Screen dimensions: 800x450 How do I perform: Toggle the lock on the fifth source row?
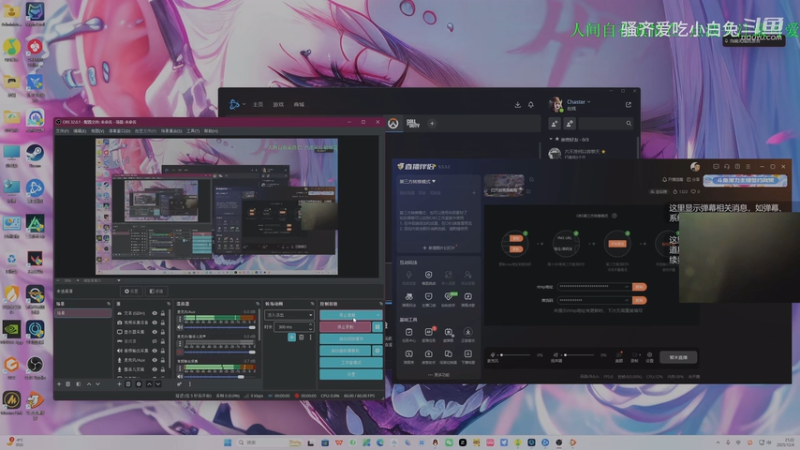pyautogui.click(x=163, y=351)
